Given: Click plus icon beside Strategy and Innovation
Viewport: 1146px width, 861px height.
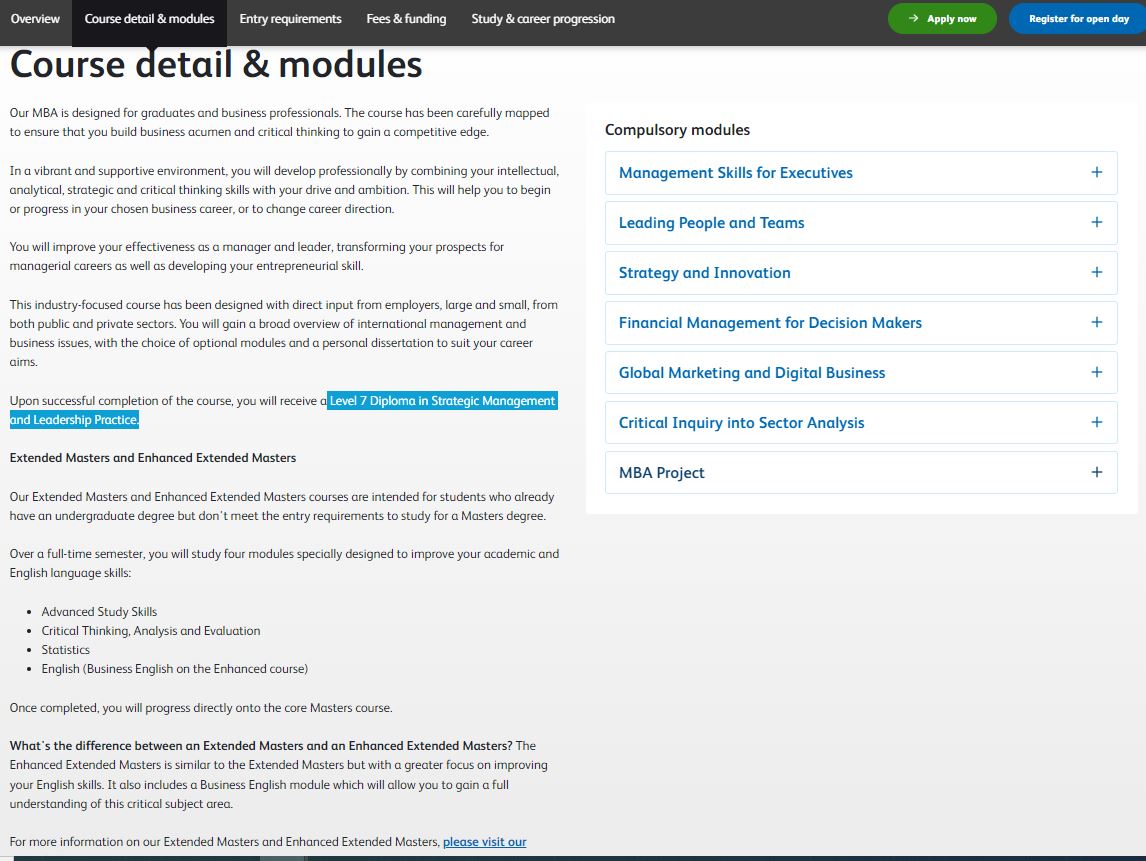Looking at the screenshot, I should pyautogui.click(x=1096, y=272).
